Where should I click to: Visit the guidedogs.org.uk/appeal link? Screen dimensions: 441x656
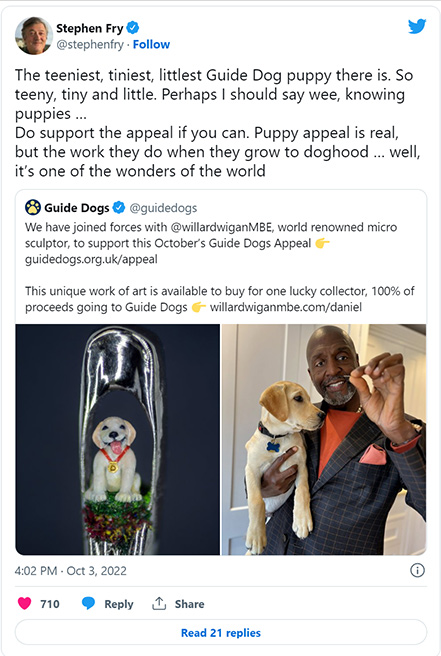pos(91,259)
